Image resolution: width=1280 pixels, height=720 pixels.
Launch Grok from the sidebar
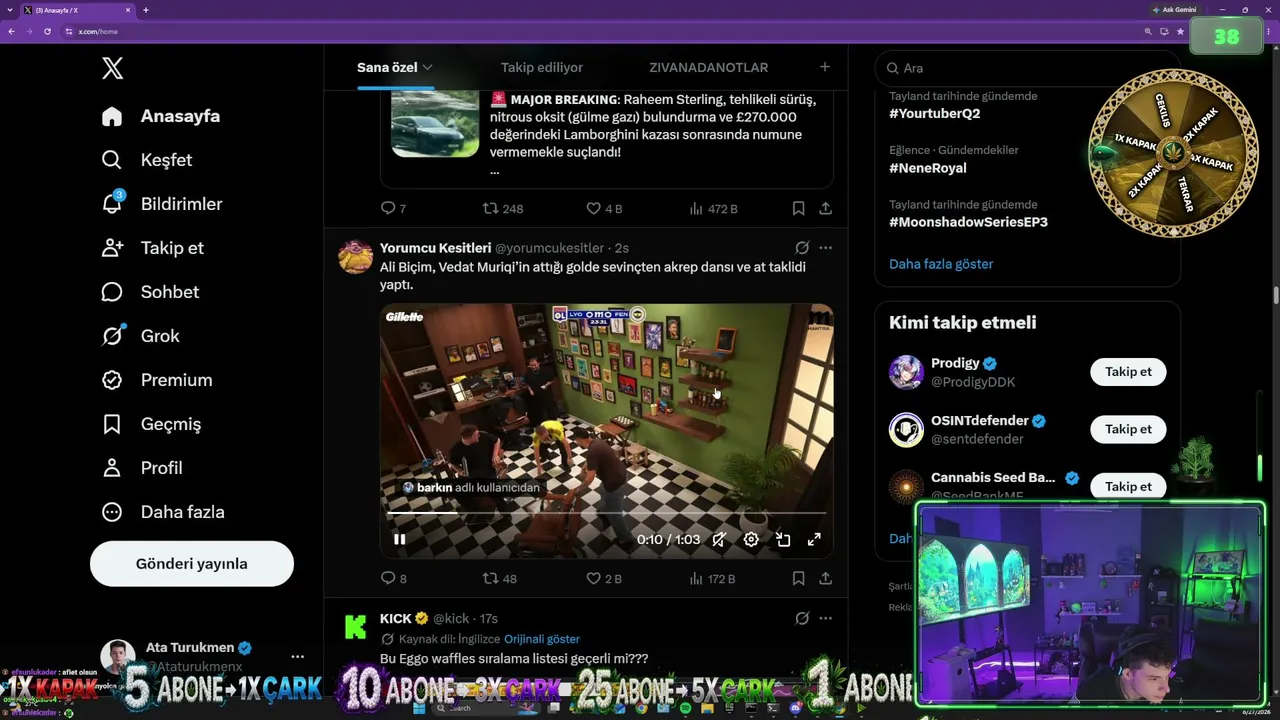(141, 336)
